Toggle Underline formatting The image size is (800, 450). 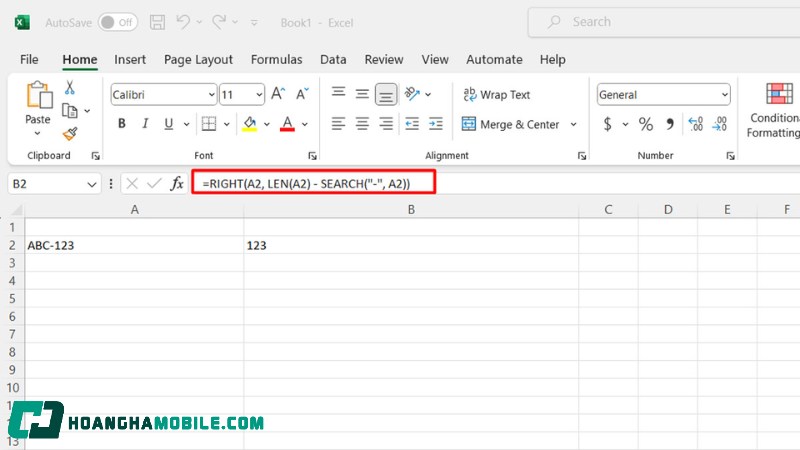pyautogui.click(x=169, y=123)
